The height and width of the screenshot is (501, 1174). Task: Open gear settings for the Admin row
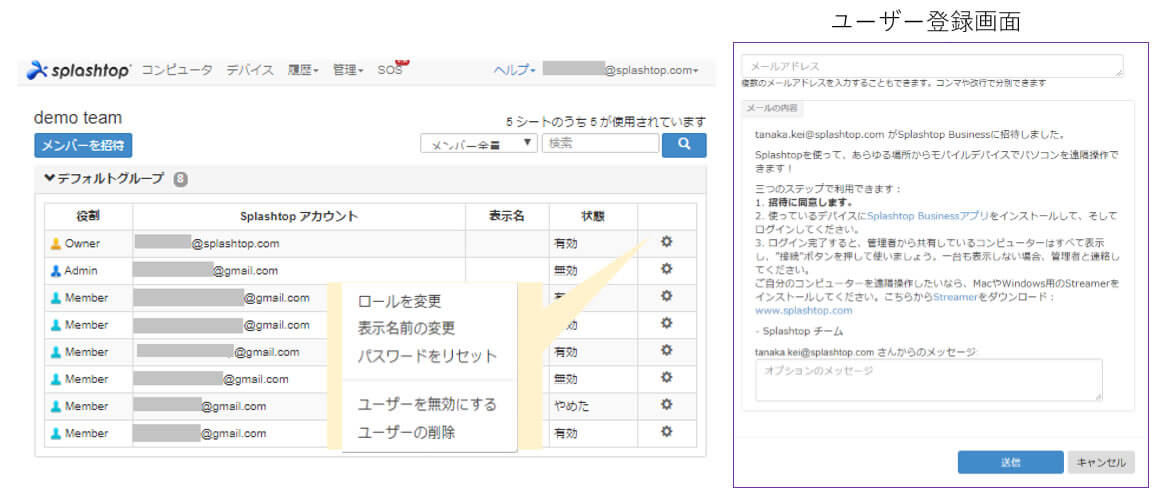[666, 269]
